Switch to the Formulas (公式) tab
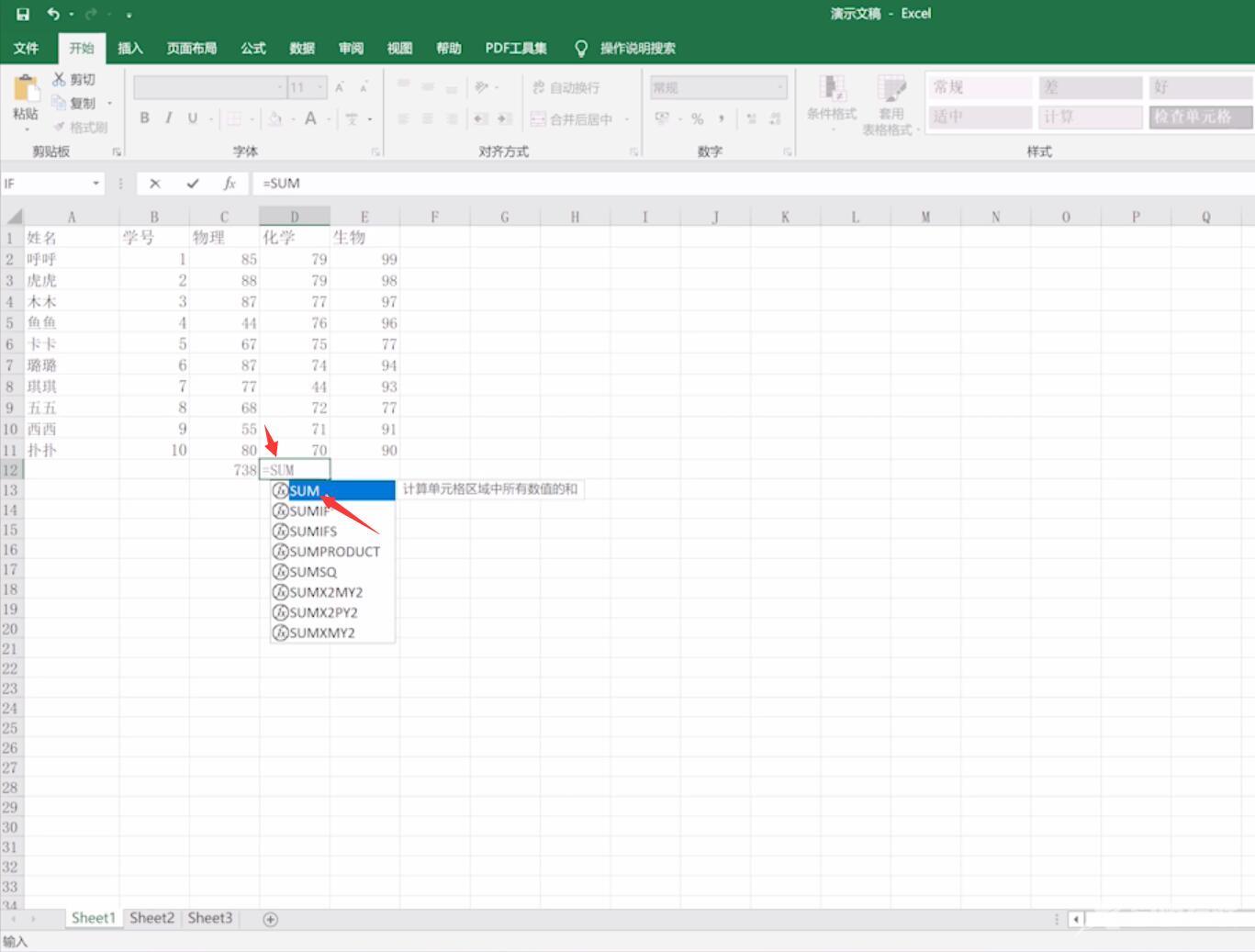This screenshot has height=952, width=1255. [x=252, y=48]
